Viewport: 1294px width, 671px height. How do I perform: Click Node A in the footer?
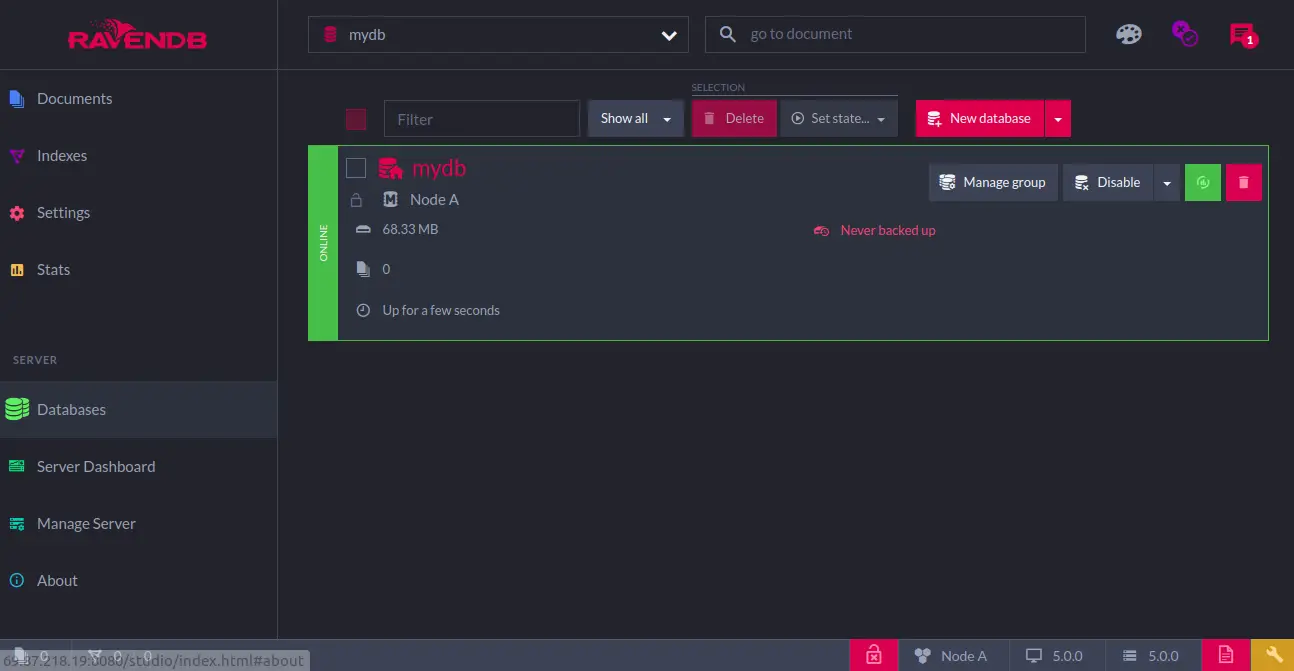point(951,656)
